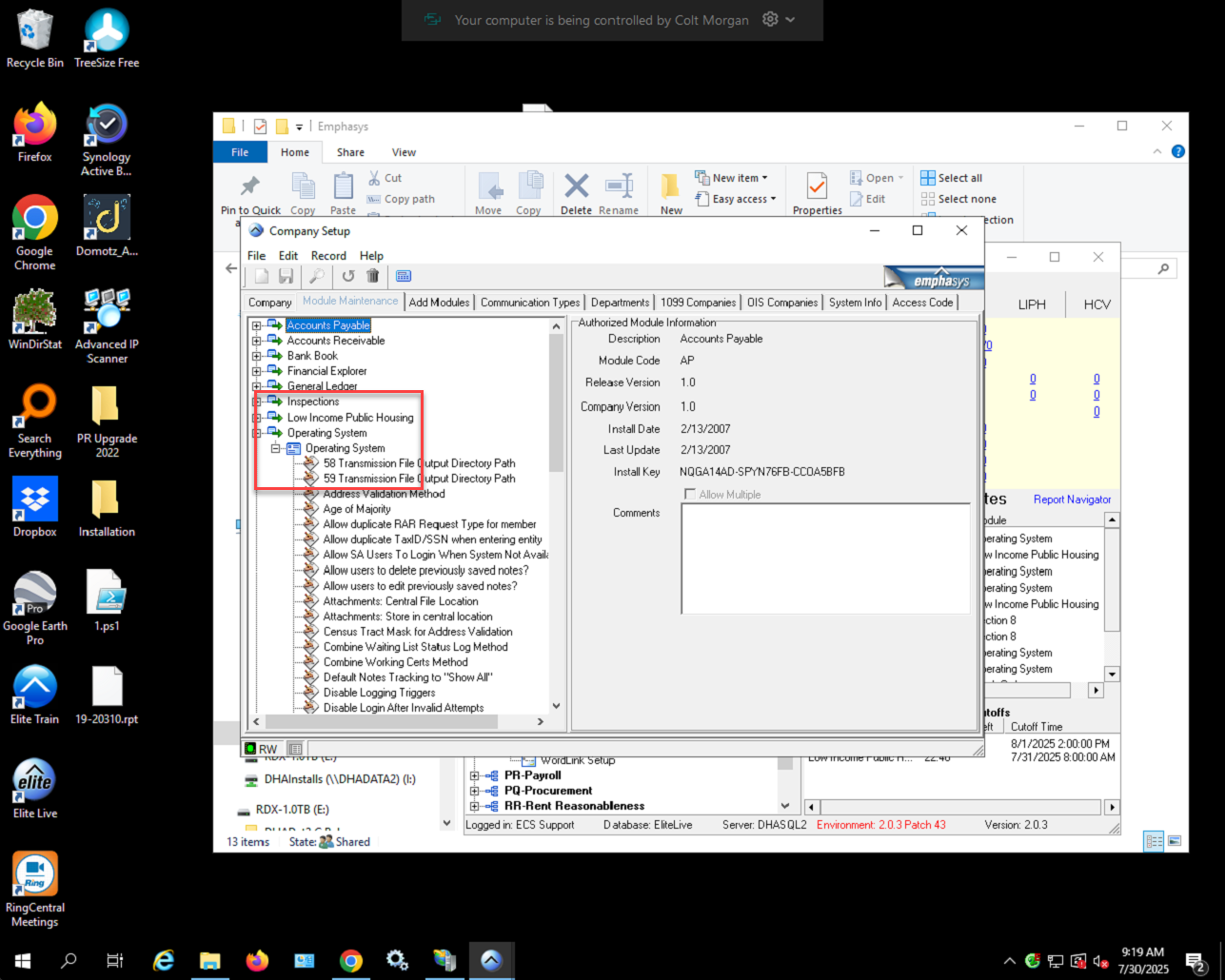Select Combine Working Certs Method row
1225x980 pixels.
tap(395, 662)
